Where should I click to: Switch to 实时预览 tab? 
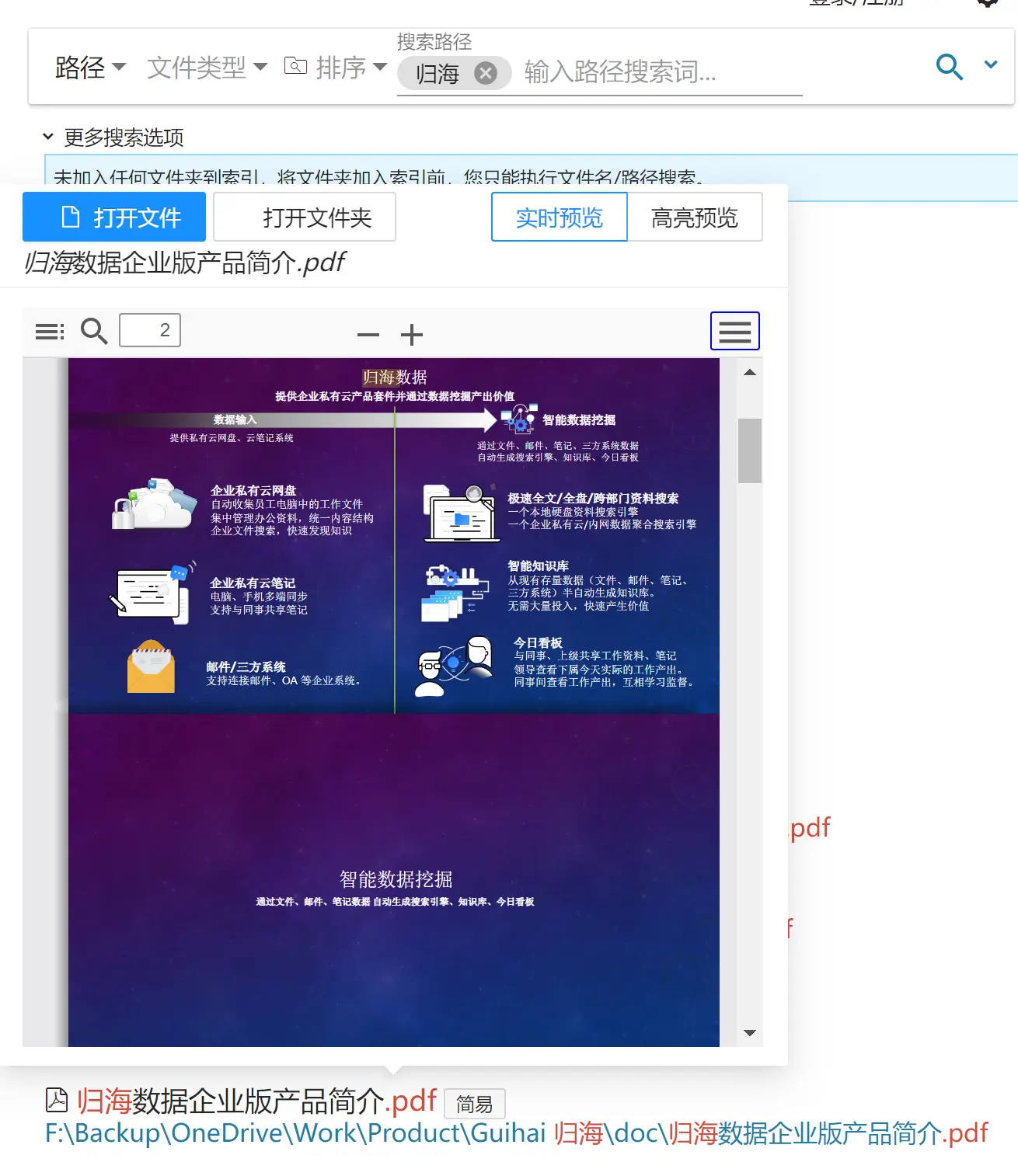559,217
